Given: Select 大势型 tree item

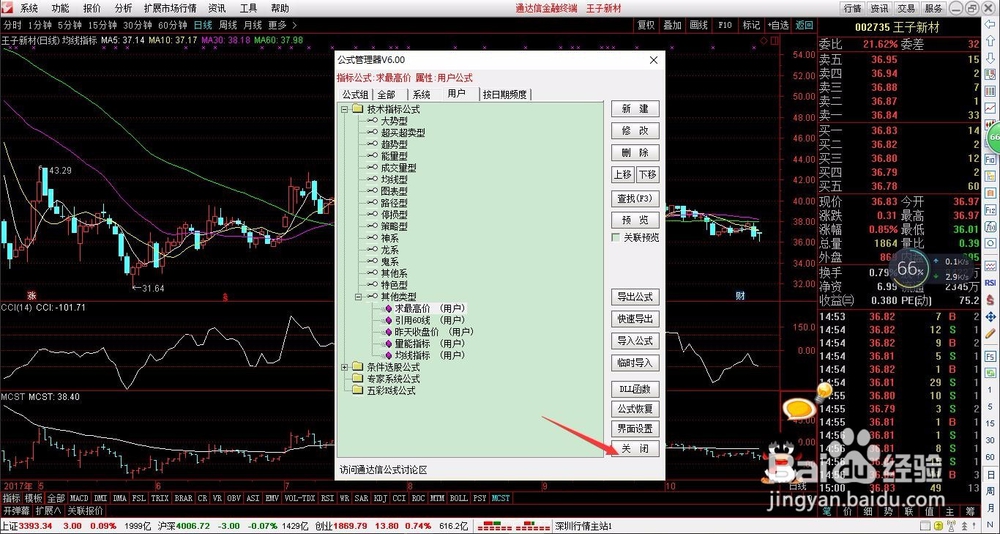Looking at the screenshot, I should pos(394,121).
